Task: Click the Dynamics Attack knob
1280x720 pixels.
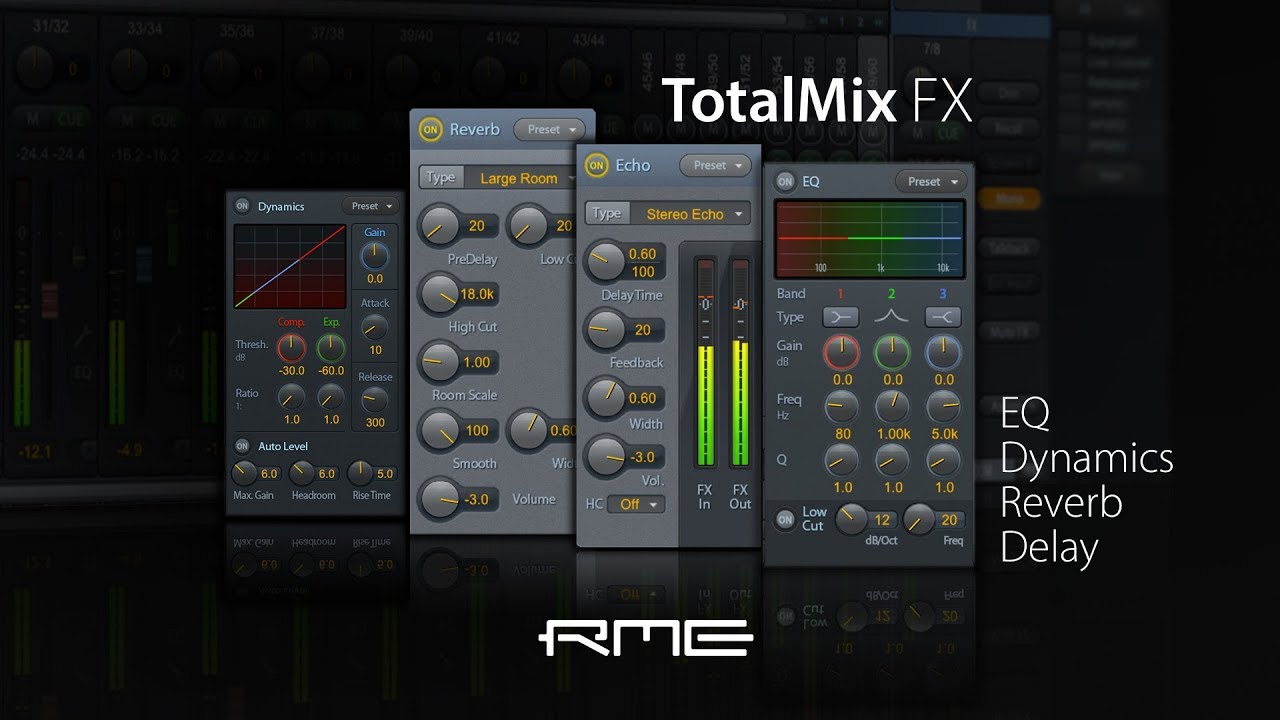Action: [x=375, y=326]
